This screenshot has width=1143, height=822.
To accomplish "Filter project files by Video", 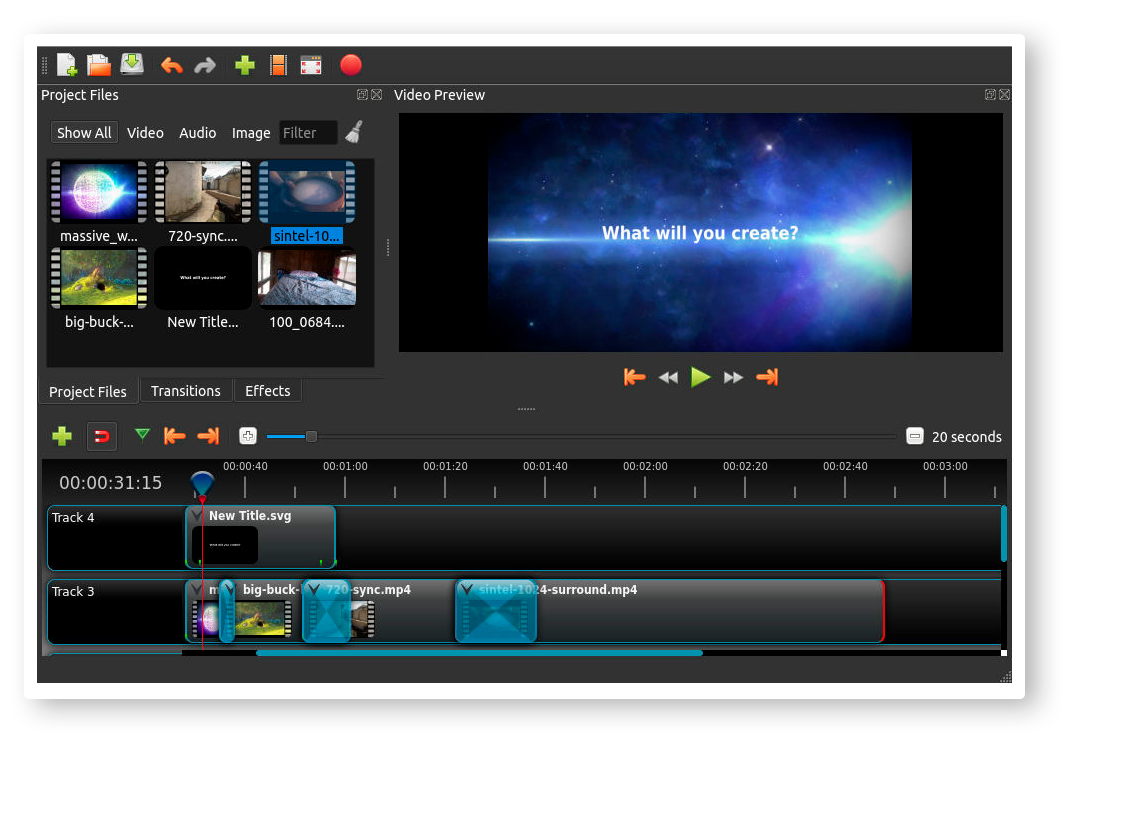I will tap(145, 133).
